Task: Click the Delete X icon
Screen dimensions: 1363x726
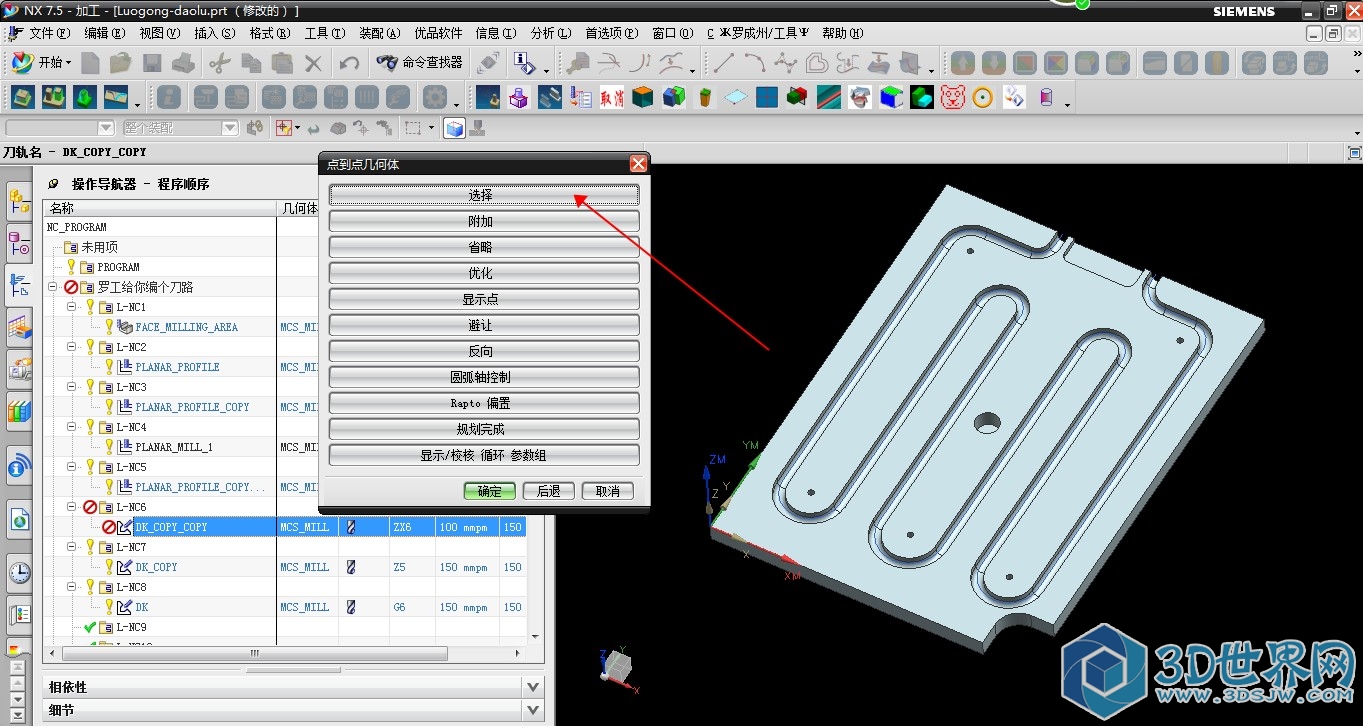Action: (314, 63)
